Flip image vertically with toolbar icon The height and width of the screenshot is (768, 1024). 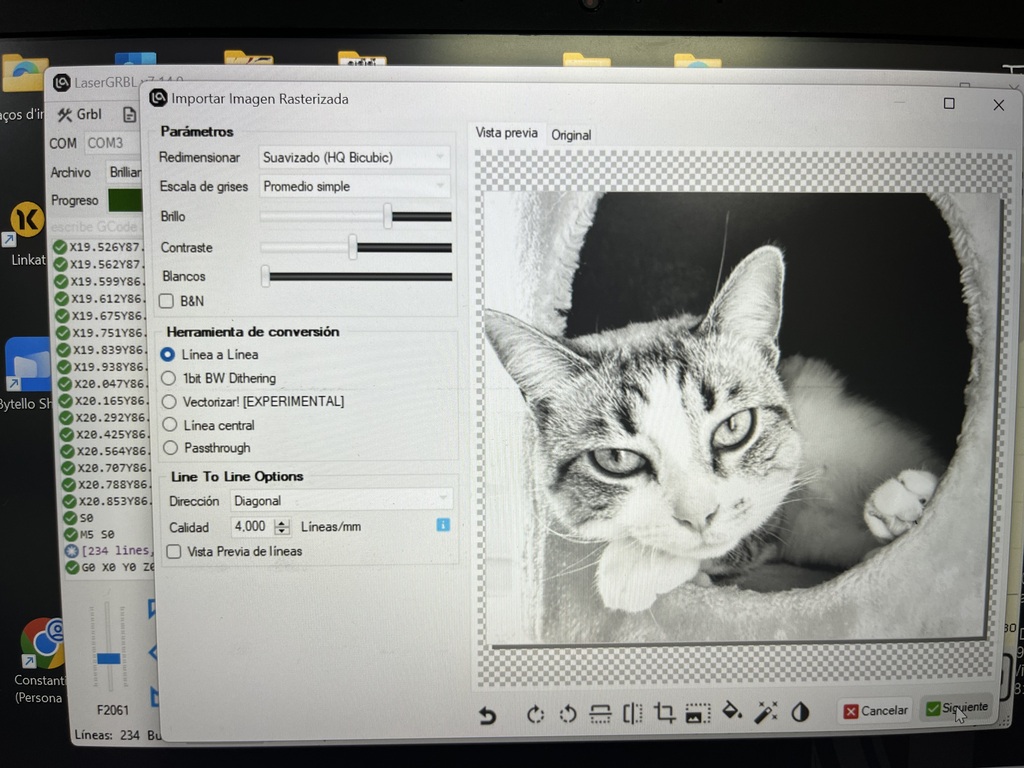coord(600,713)
